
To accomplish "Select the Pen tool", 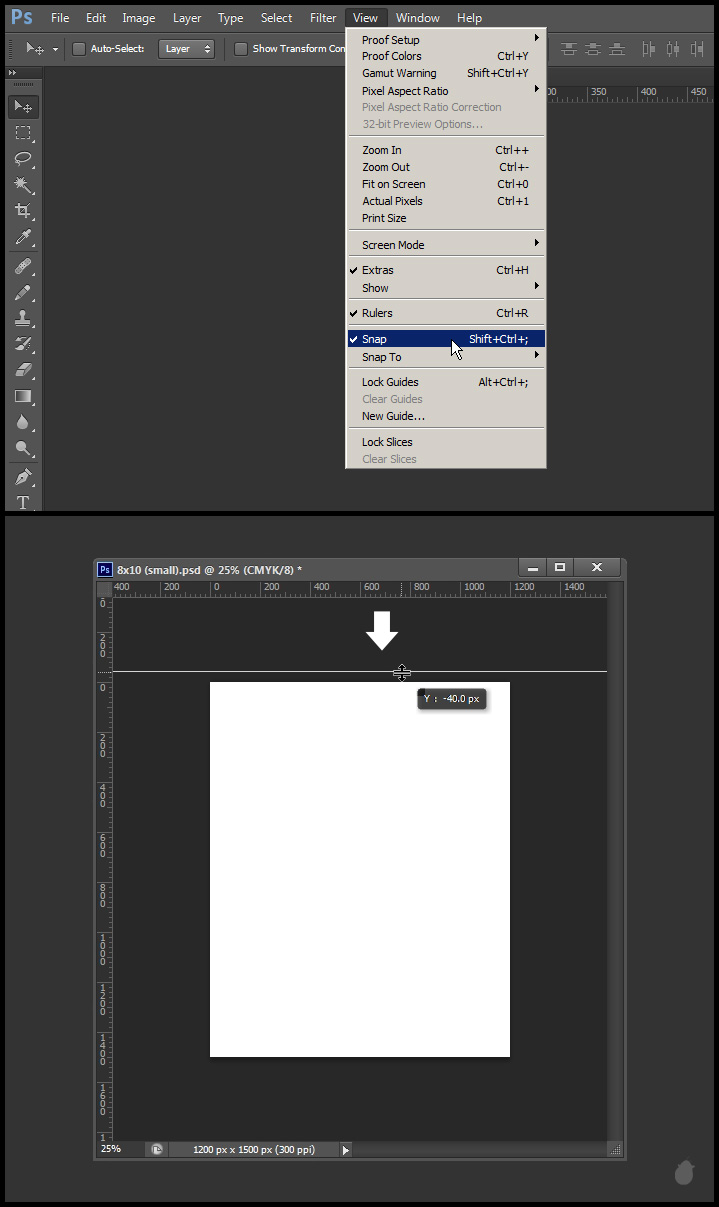I will pos(23,476).
